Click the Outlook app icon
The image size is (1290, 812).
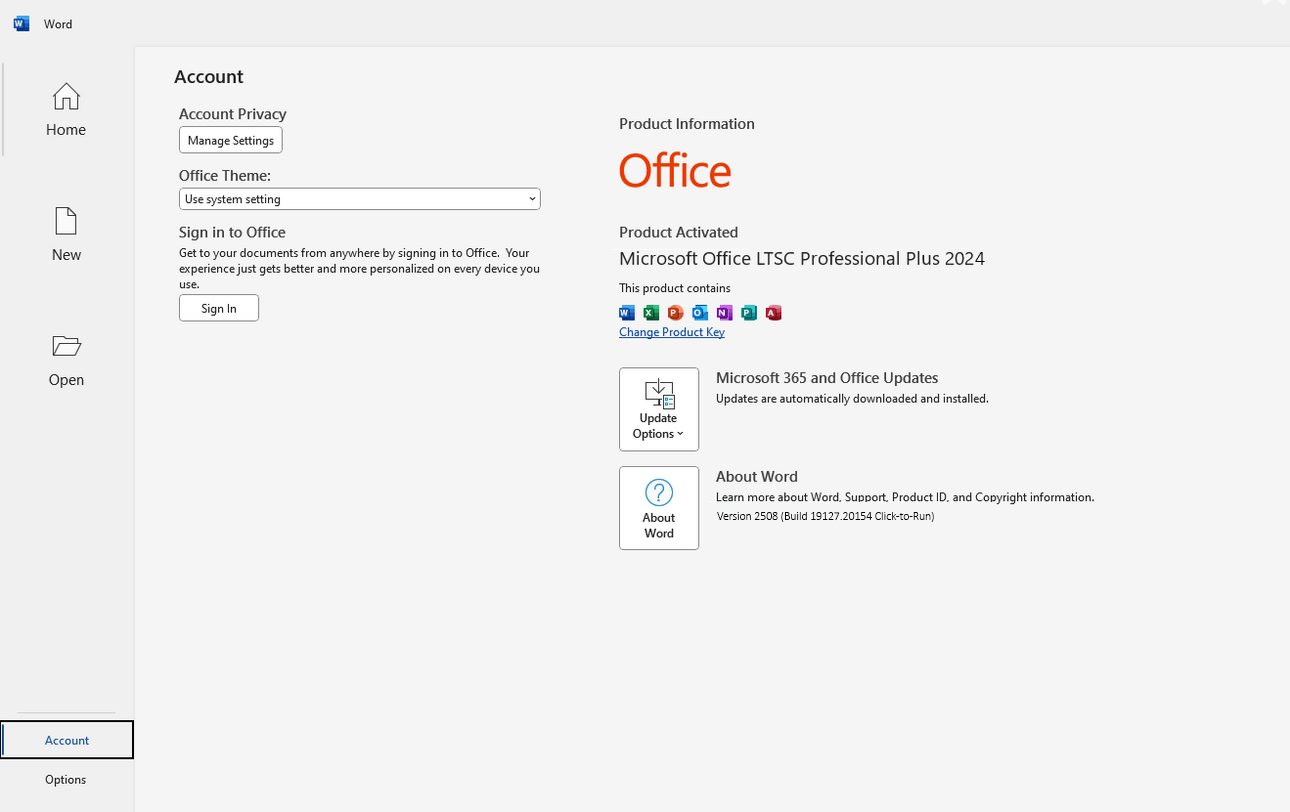point(700,313)
